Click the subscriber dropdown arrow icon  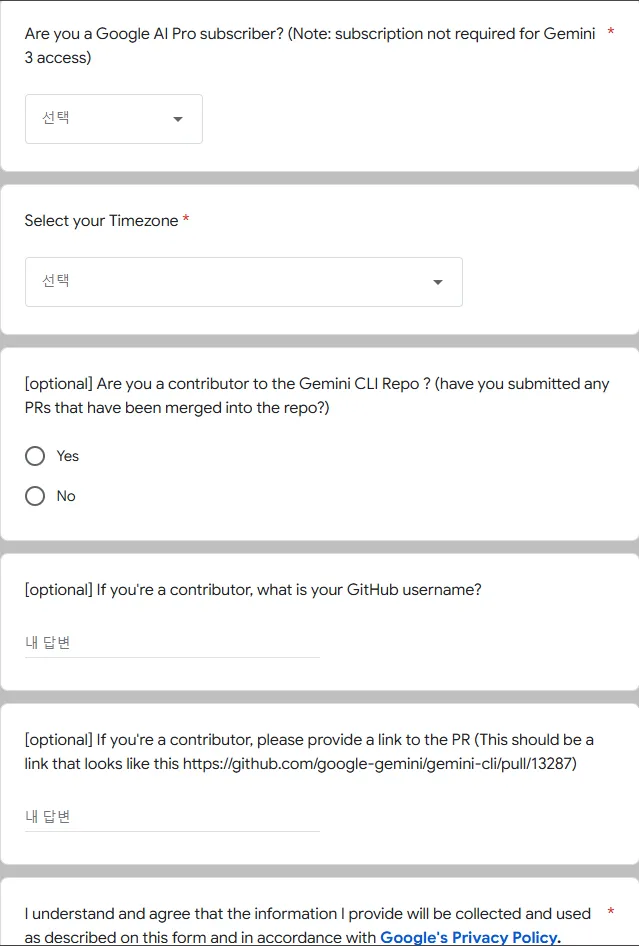tap(177, 118)
